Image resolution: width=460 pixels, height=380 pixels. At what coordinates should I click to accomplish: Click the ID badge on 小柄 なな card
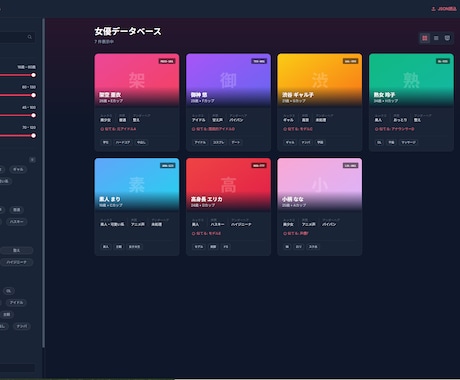coord(350,166)
